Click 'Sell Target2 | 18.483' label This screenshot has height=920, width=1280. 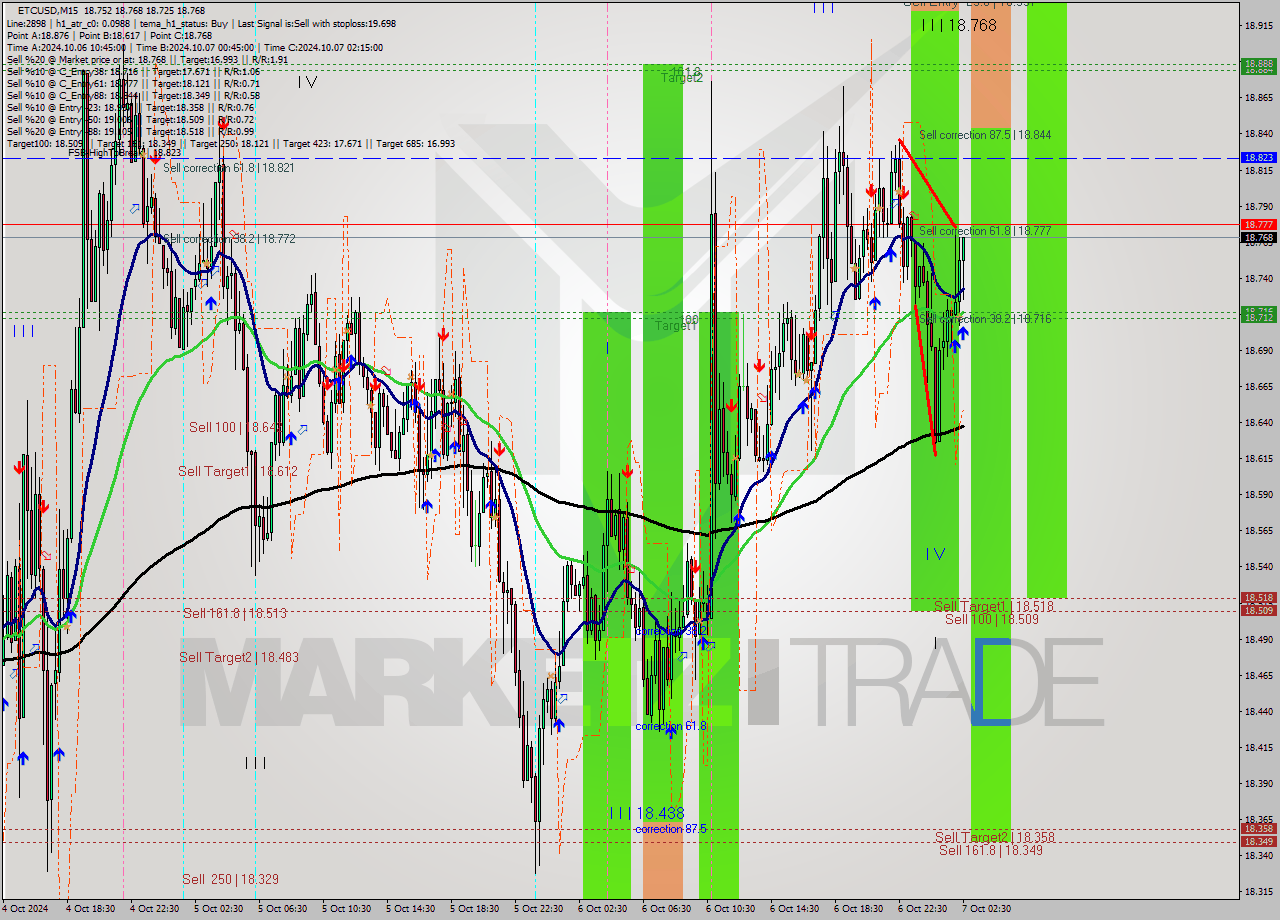coord(239,657)
